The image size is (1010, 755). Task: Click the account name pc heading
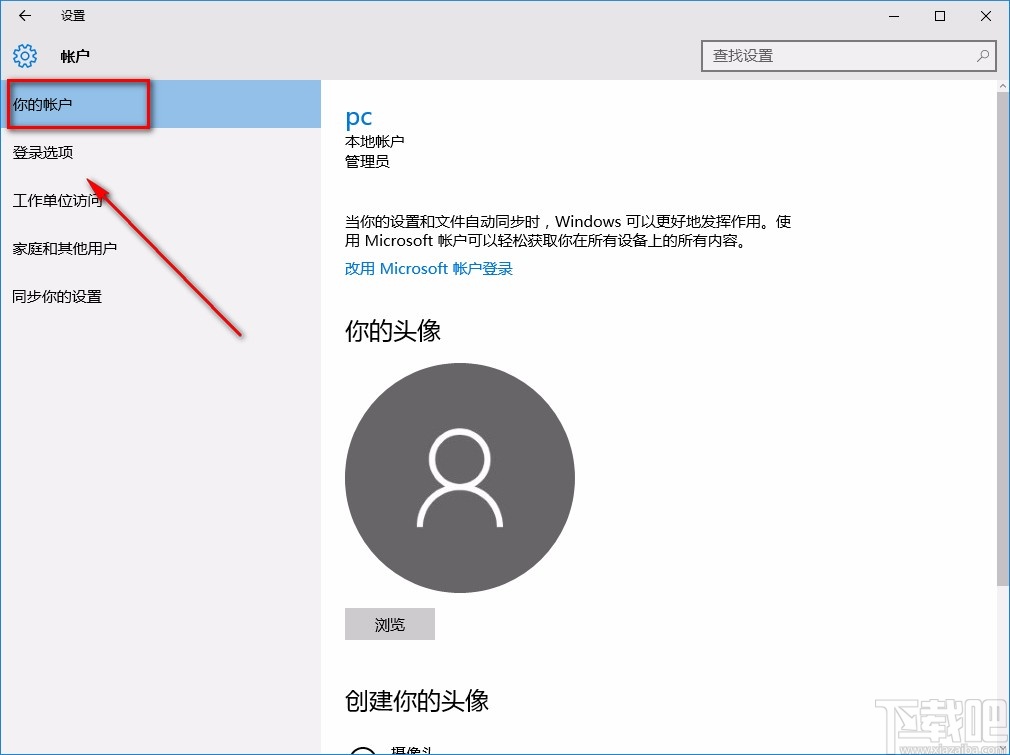358,117
